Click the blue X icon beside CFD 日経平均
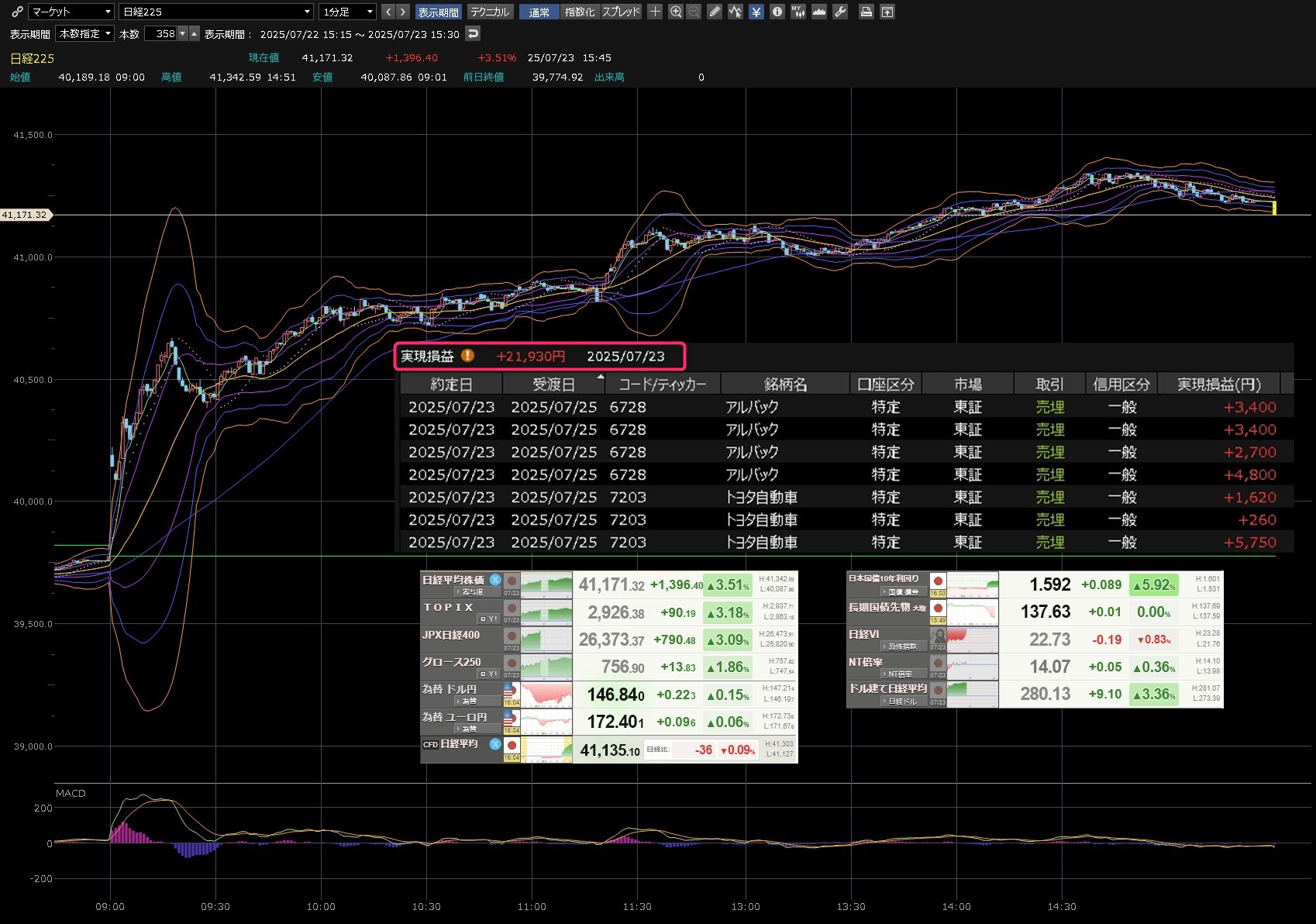Viewport: 1316px width, 924px height. coord(495,744)
